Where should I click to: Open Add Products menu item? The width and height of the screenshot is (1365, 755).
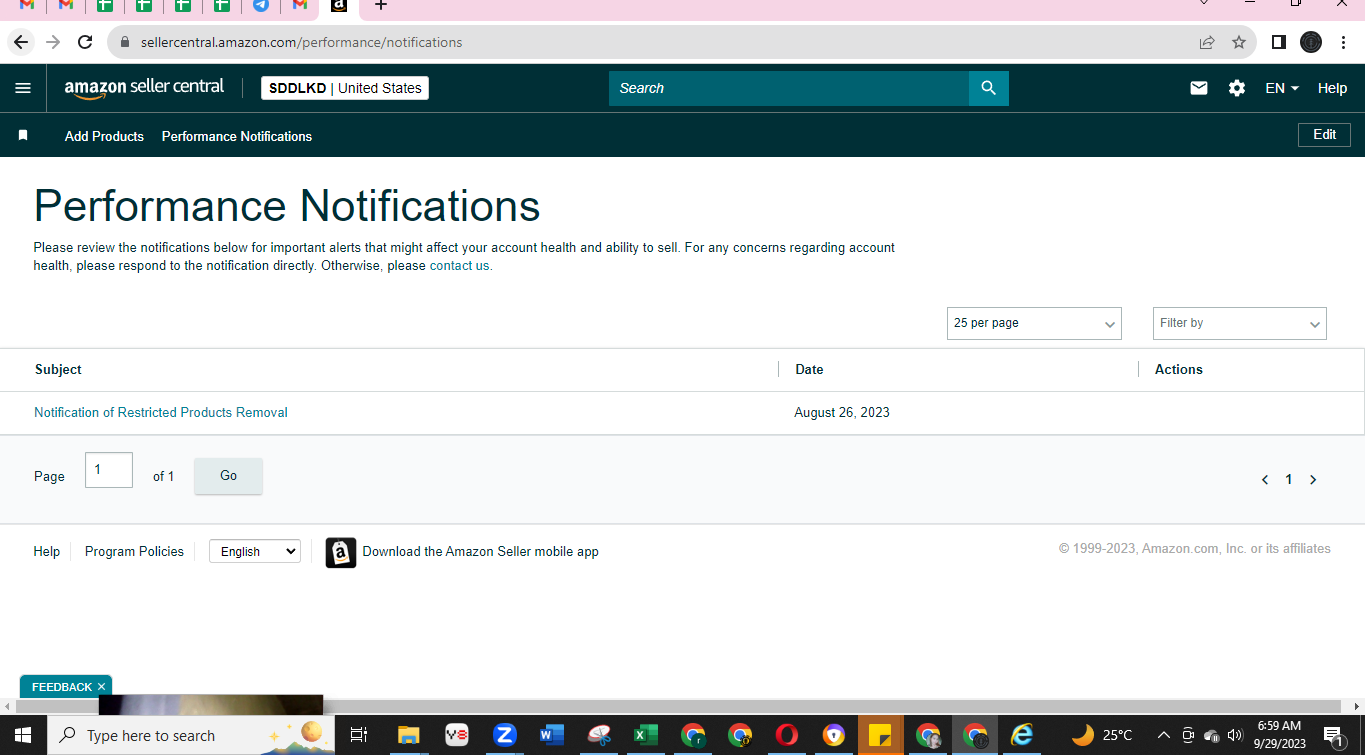pyautogui.click(x=104, y=136)
